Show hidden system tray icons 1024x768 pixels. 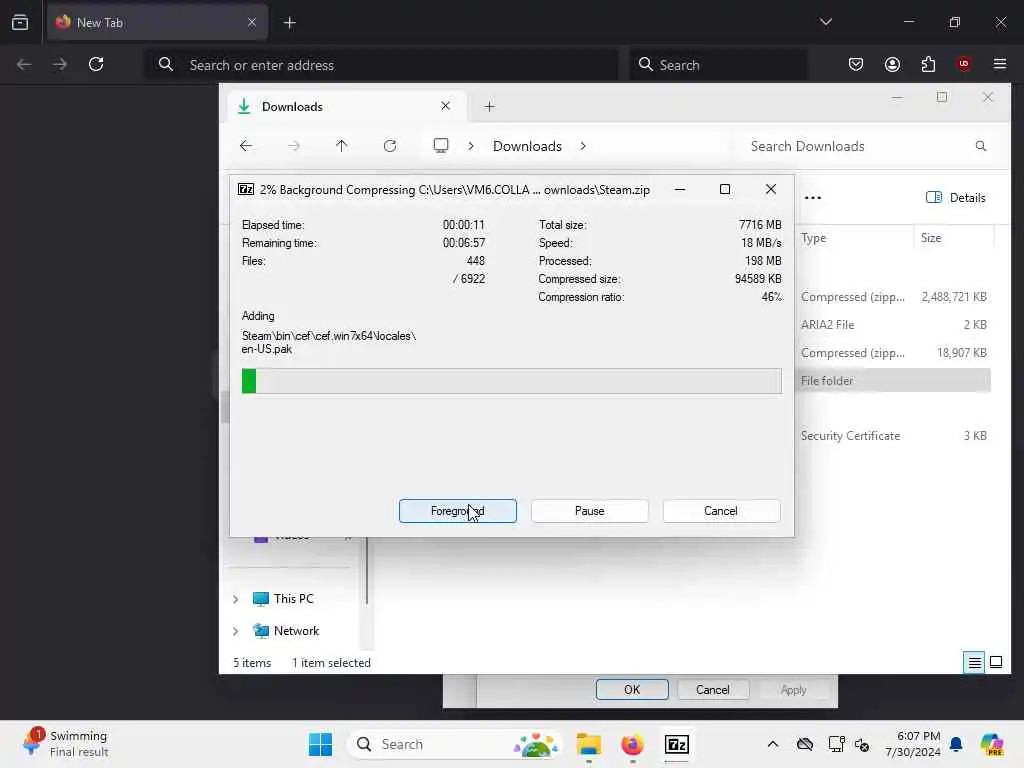(x=773, y=744)
